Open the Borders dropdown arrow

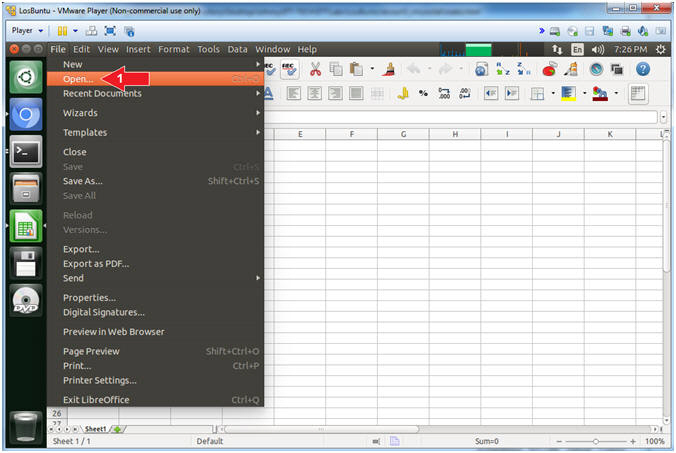553,93
